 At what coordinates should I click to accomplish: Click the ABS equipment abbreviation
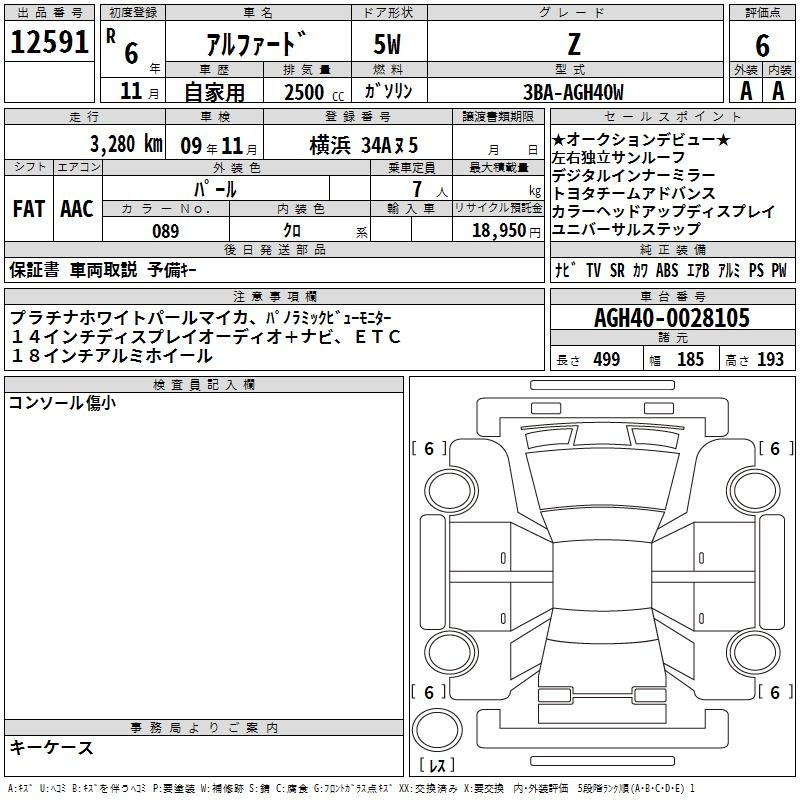click(x=667, y=270)
